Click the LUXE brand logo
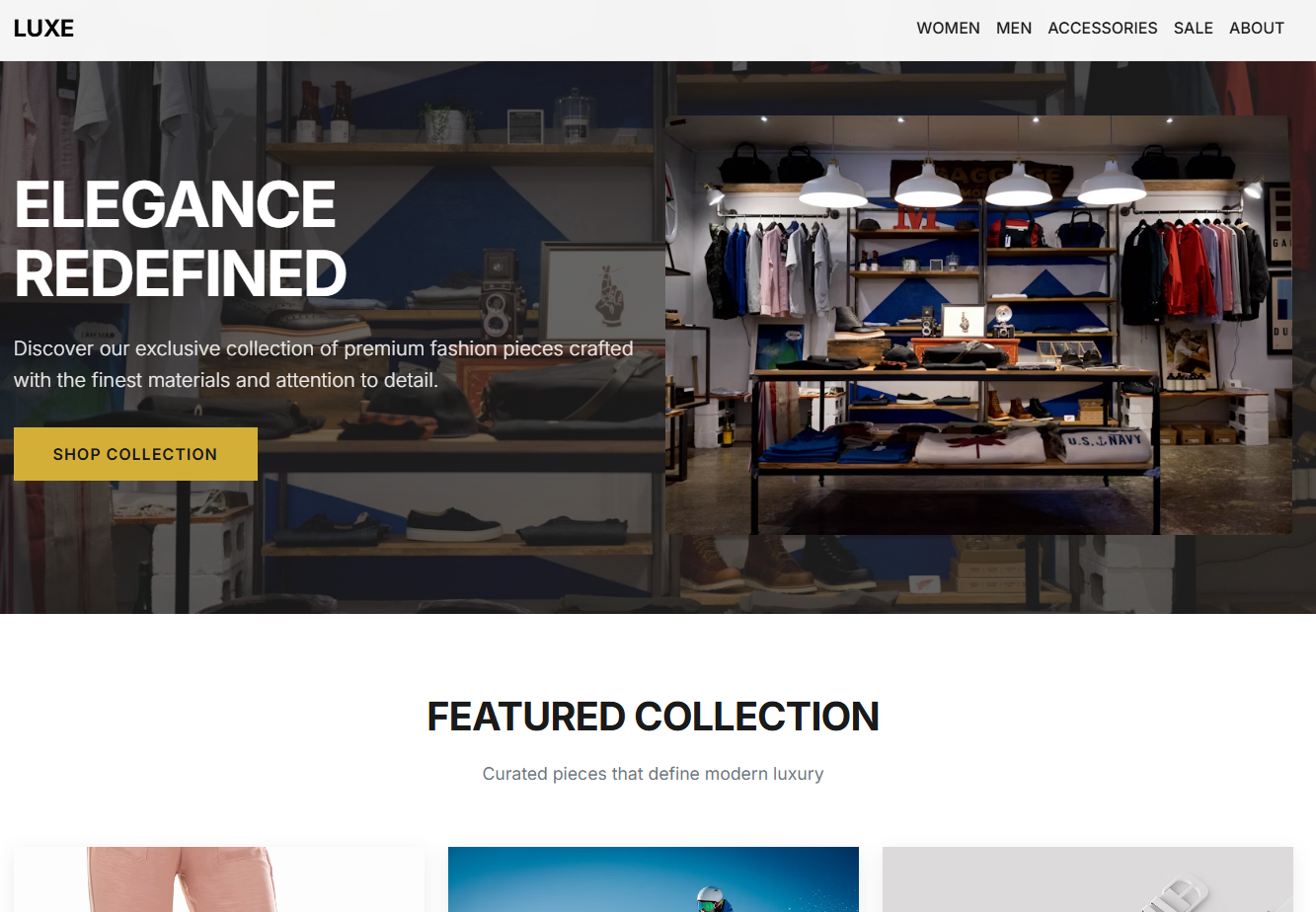Screen dimensions: 1316x912 (x=43, y=29)
